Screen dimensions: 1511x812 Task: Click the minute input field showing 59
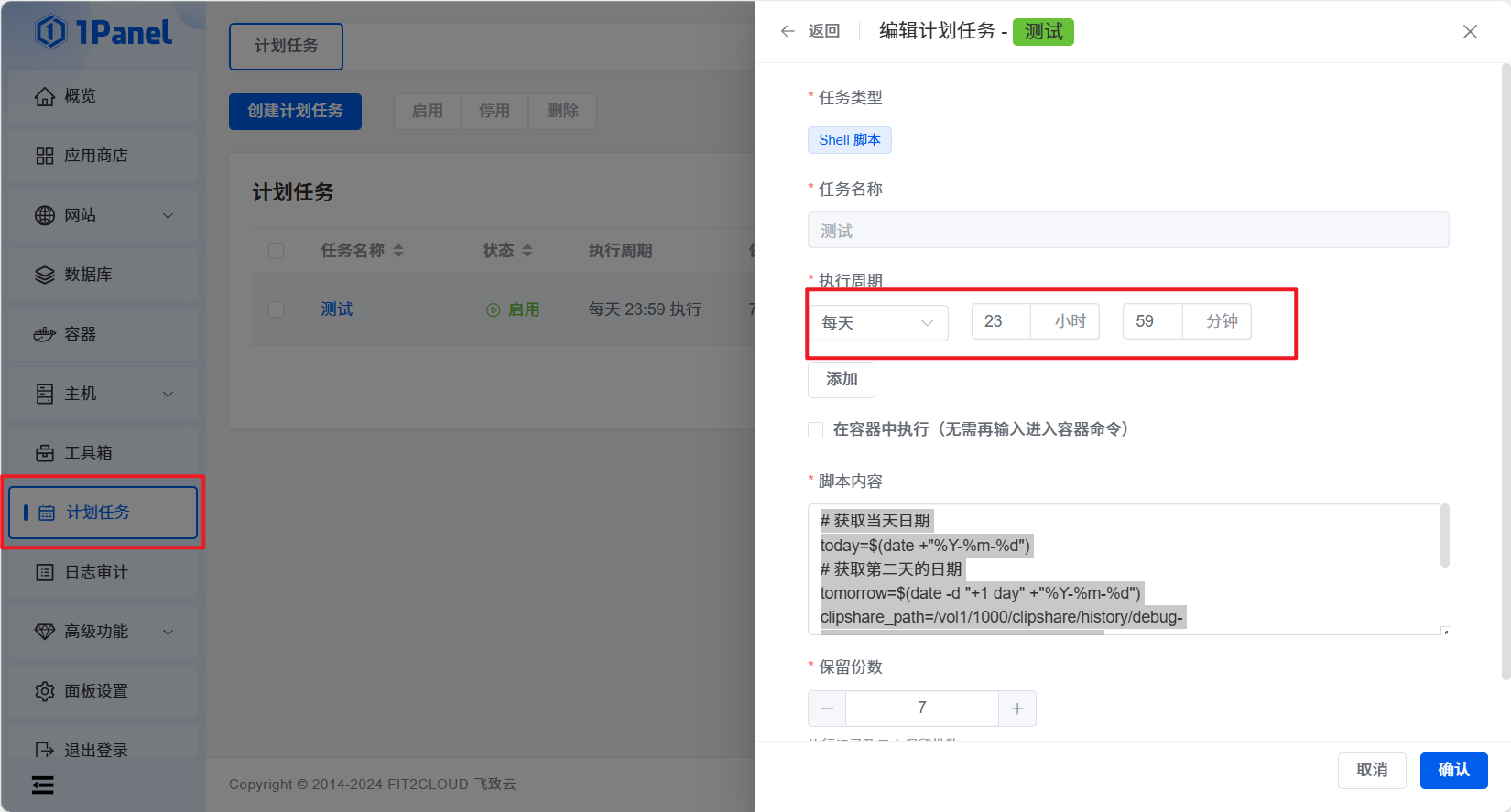(x=1152, y=321)
